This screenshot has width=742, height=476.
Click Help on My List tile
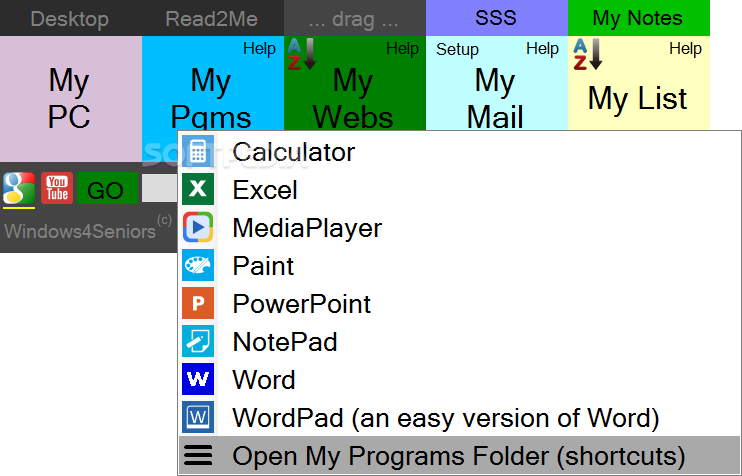coord(685,48)
